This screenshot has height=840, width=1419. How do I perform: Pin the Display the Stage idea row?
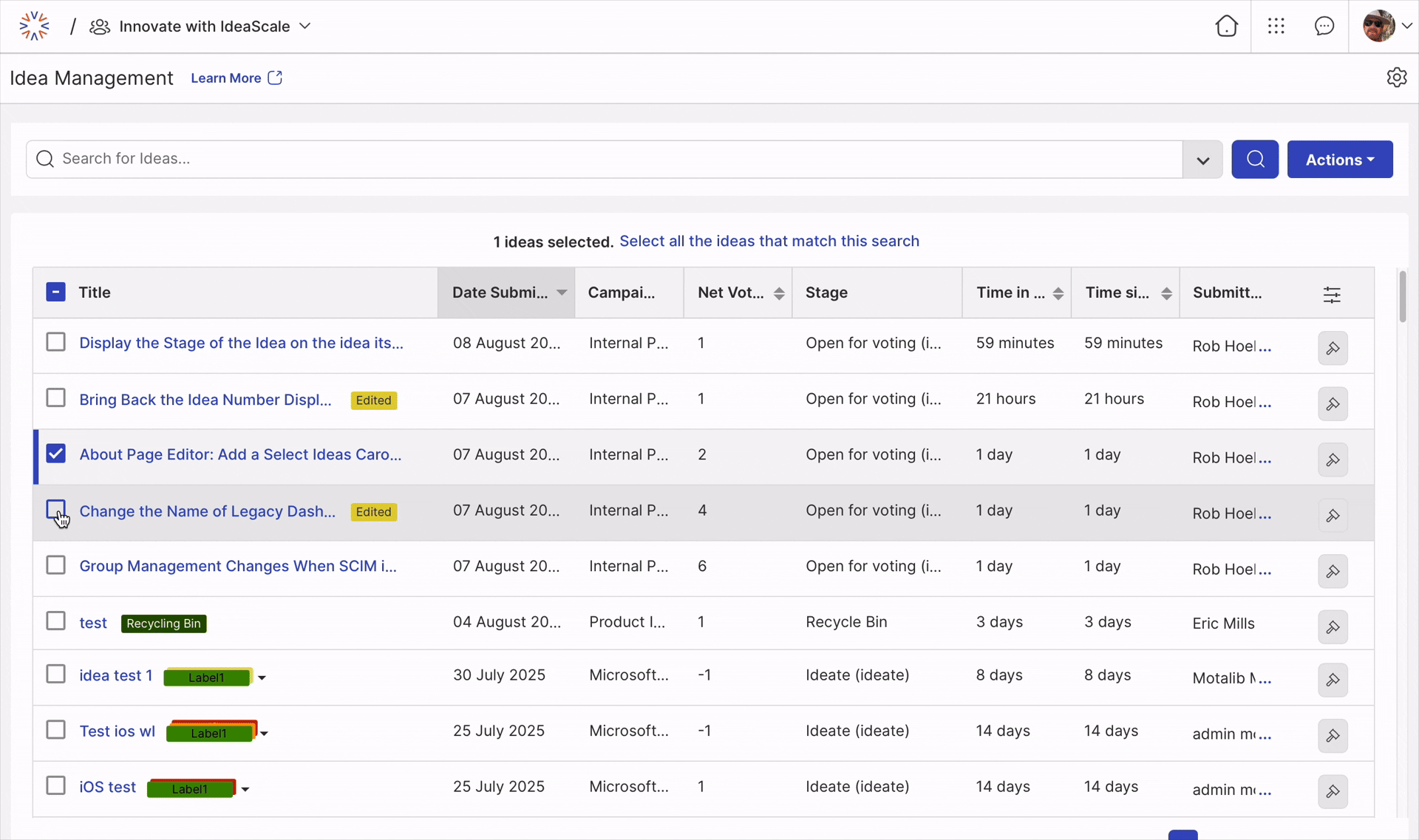tap(1333, 348)
